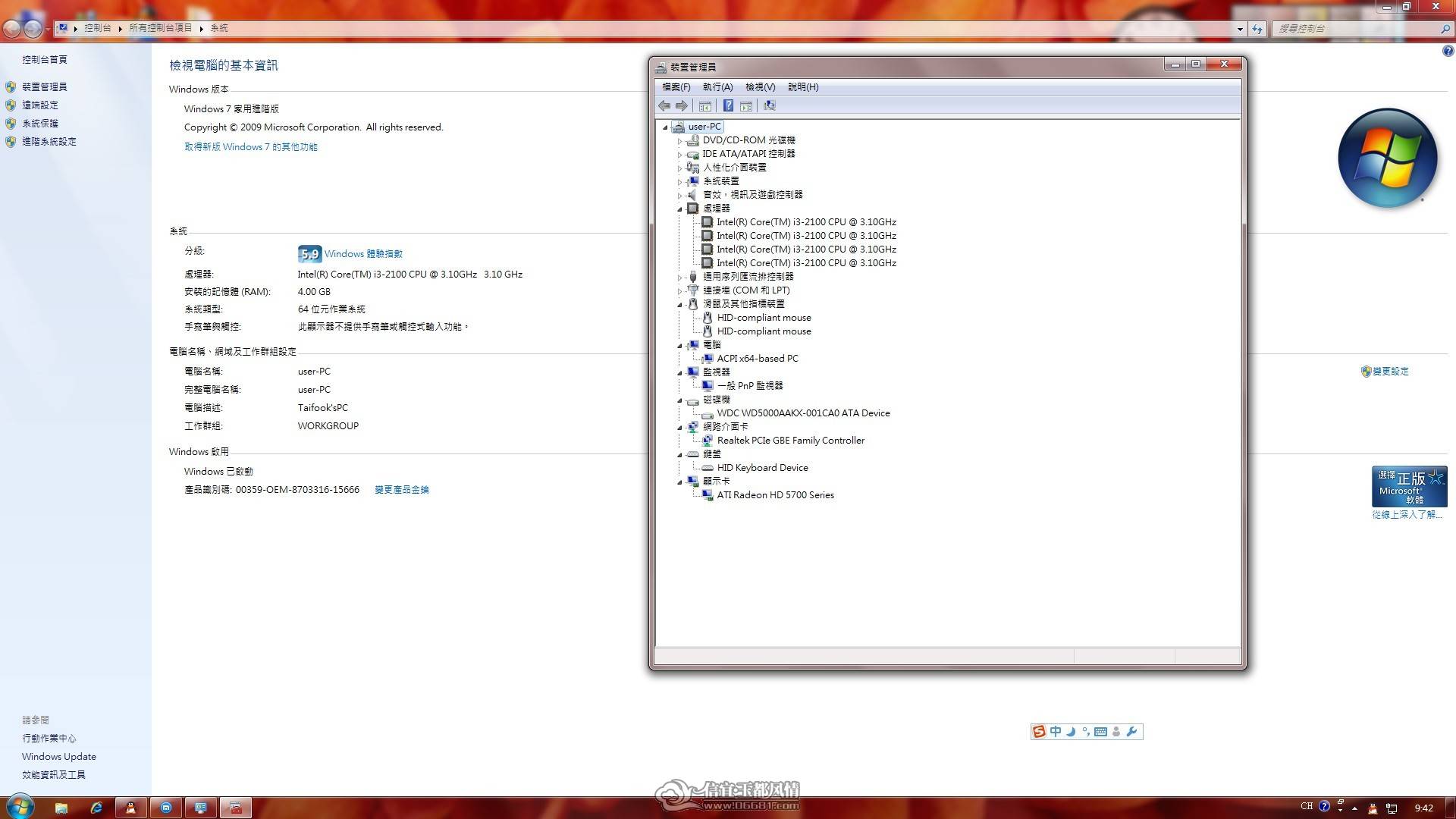Open 進階系統設定 link in sidebar

click(x=49, y=142)
